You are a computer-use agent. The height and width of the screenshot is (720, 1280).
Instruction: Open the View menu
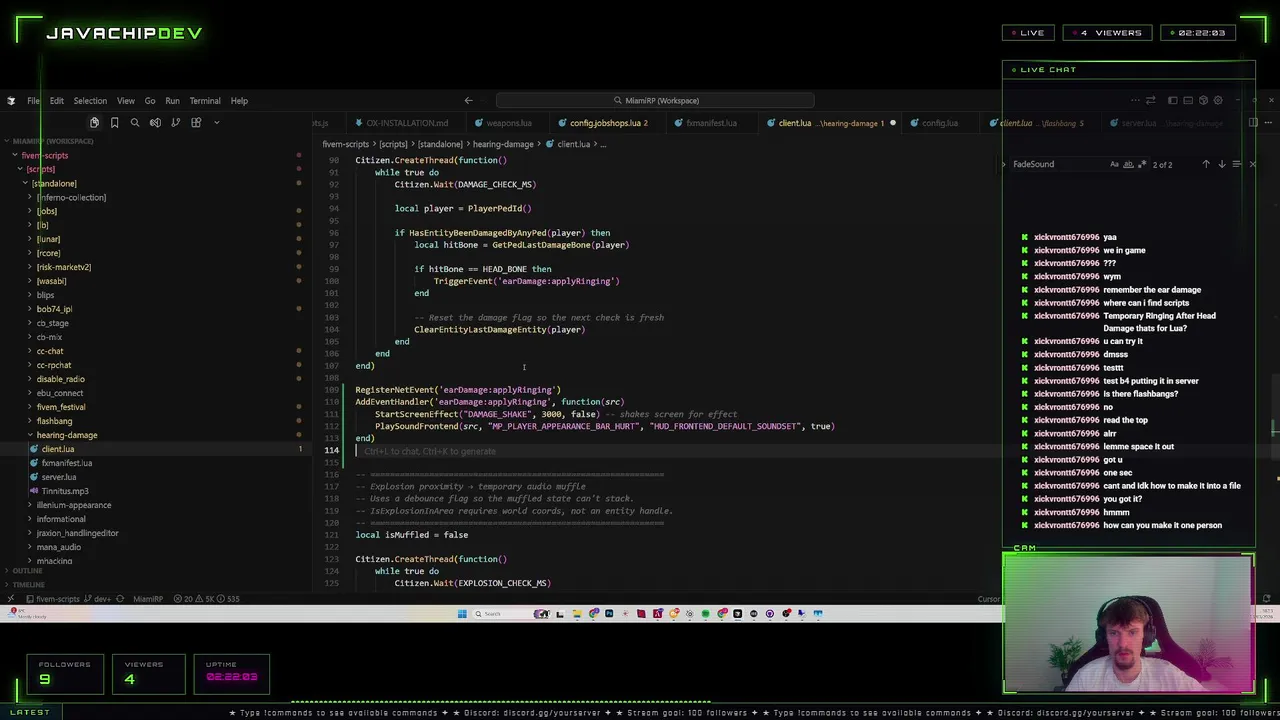pyautogui.click(x=125, y=100)
